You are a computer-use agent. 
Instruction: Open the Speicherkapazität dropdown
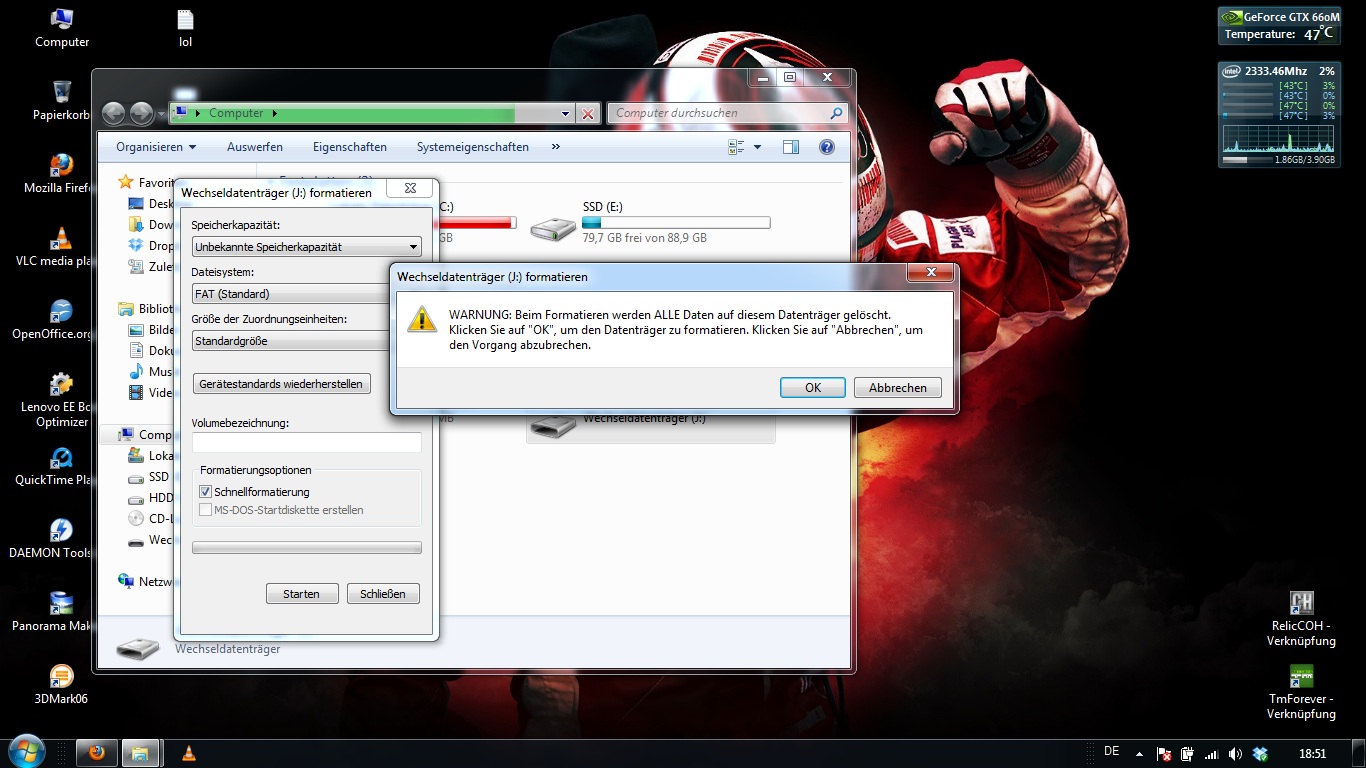306,247
